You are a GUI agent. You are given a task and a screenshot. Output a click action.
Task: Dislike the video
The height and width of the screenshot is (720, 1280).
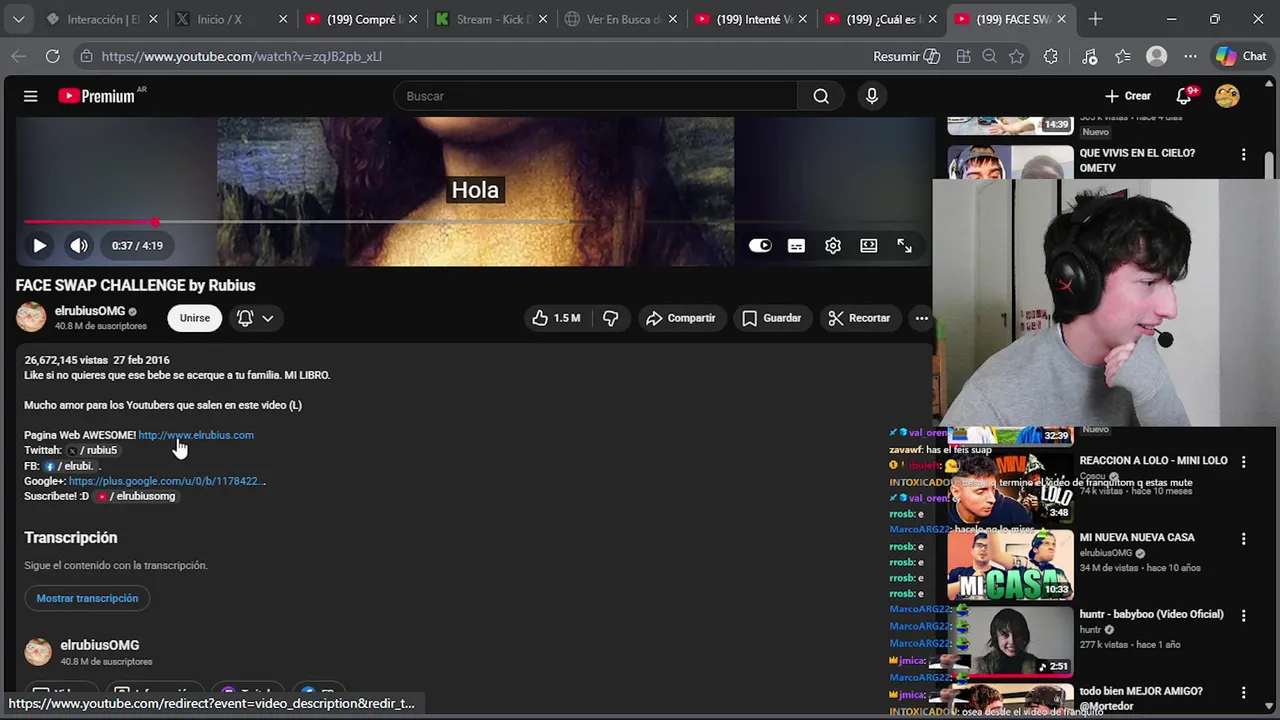(x=610, y=318)
